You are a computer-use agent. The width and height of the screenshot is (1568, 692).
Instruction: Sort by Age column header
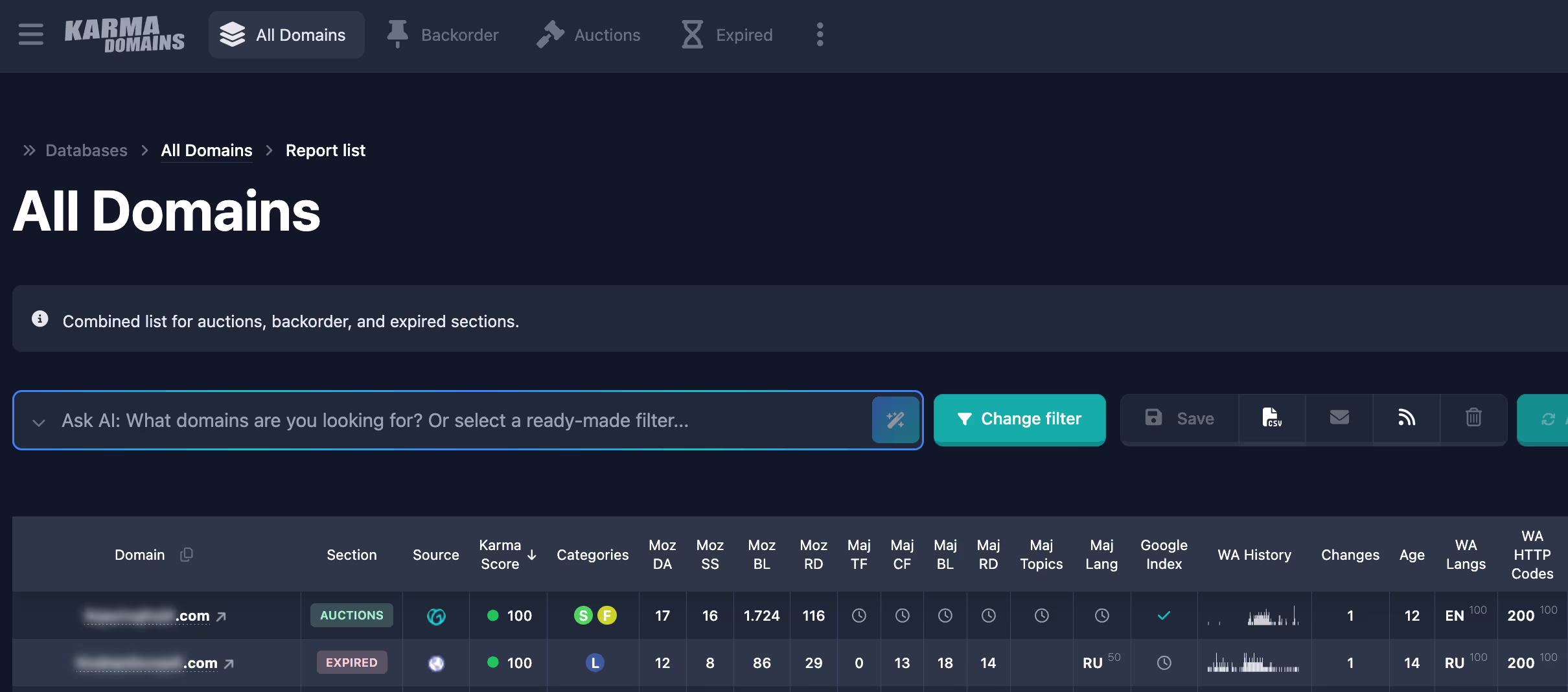(x=1412, y=555)
